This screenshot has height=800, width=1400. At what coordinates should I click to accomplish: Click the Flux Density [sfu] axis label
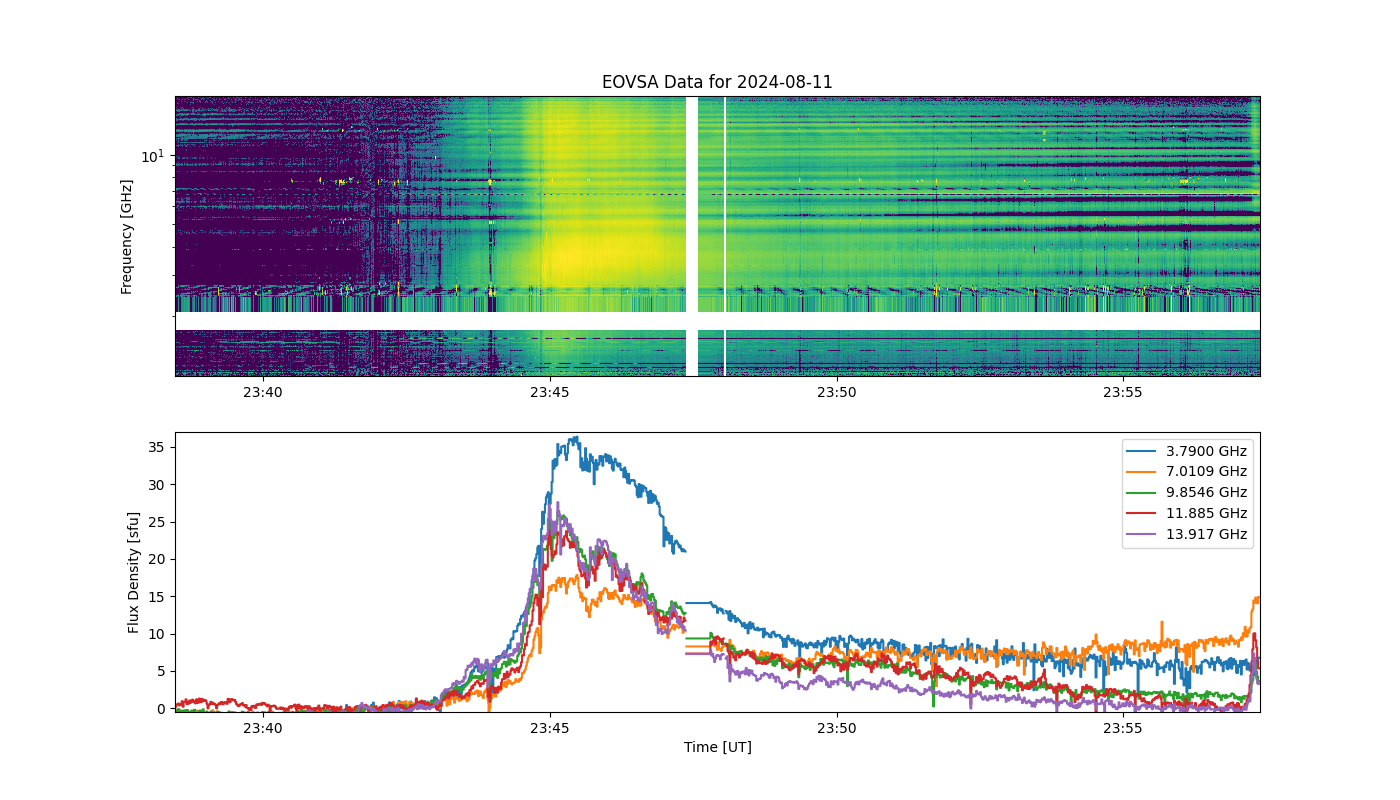pyautogui.click(x=134, y=572)
